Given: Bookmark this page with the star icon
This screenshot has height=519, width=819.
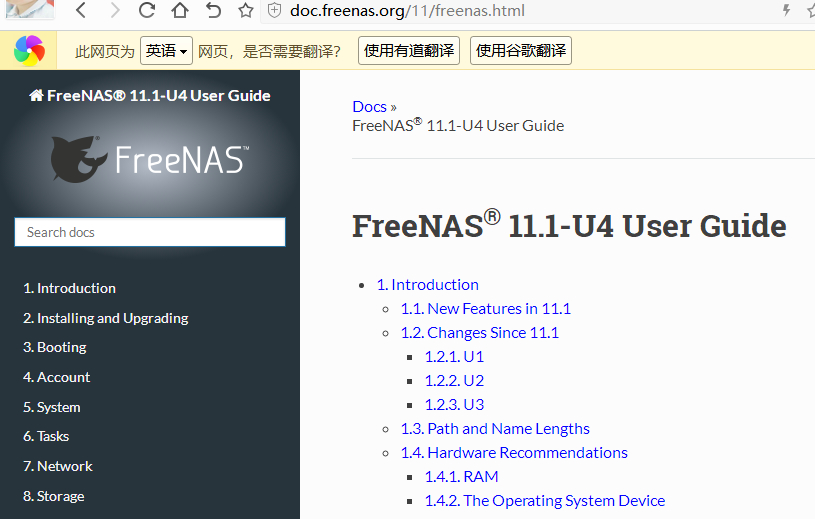Looking at the screenshot, I should (x=245, y=10).
